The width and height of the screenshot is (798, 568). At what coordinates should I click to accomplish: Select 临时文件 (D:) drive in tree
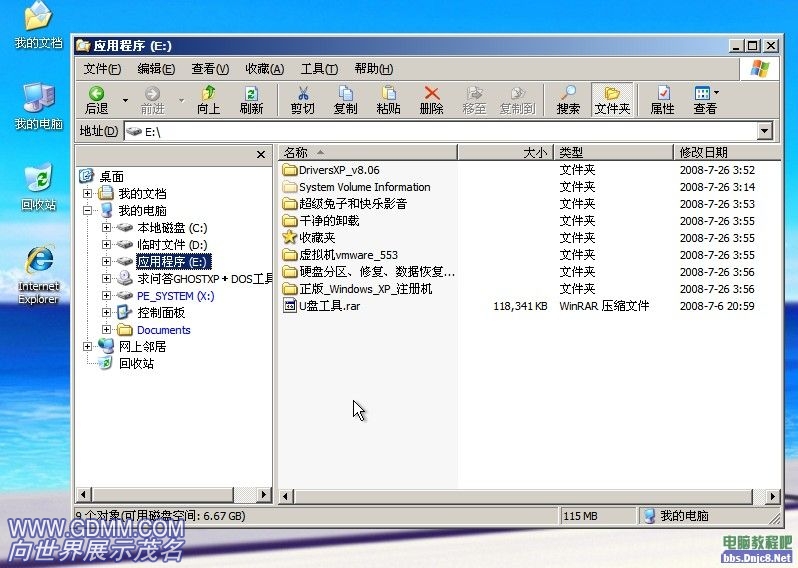pyautogui.click(x=172, y=245)
